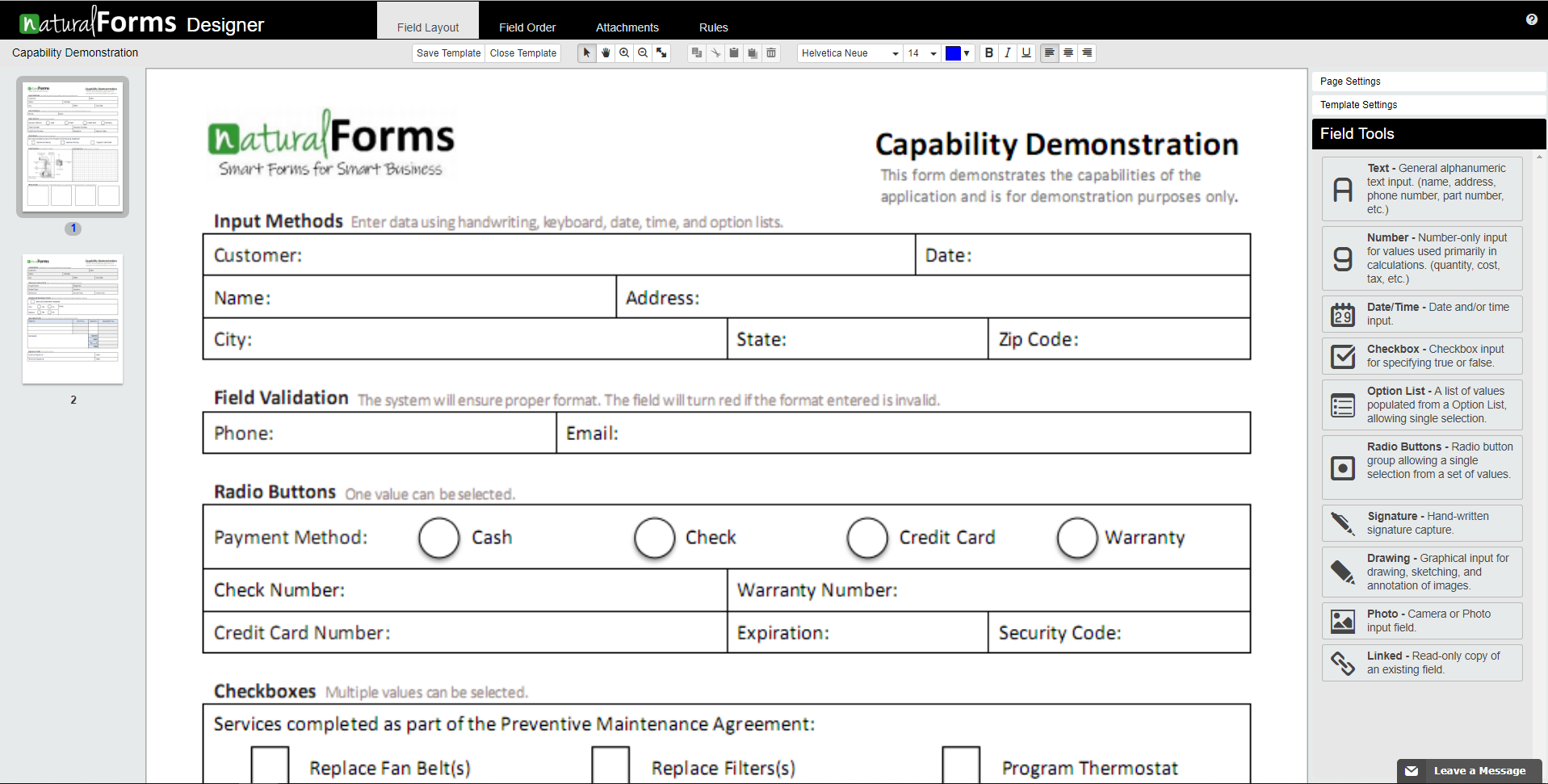This screenshot has height=784, width=1548.
Task: Toggle italic formatting
Action: tap(1008, 52)
